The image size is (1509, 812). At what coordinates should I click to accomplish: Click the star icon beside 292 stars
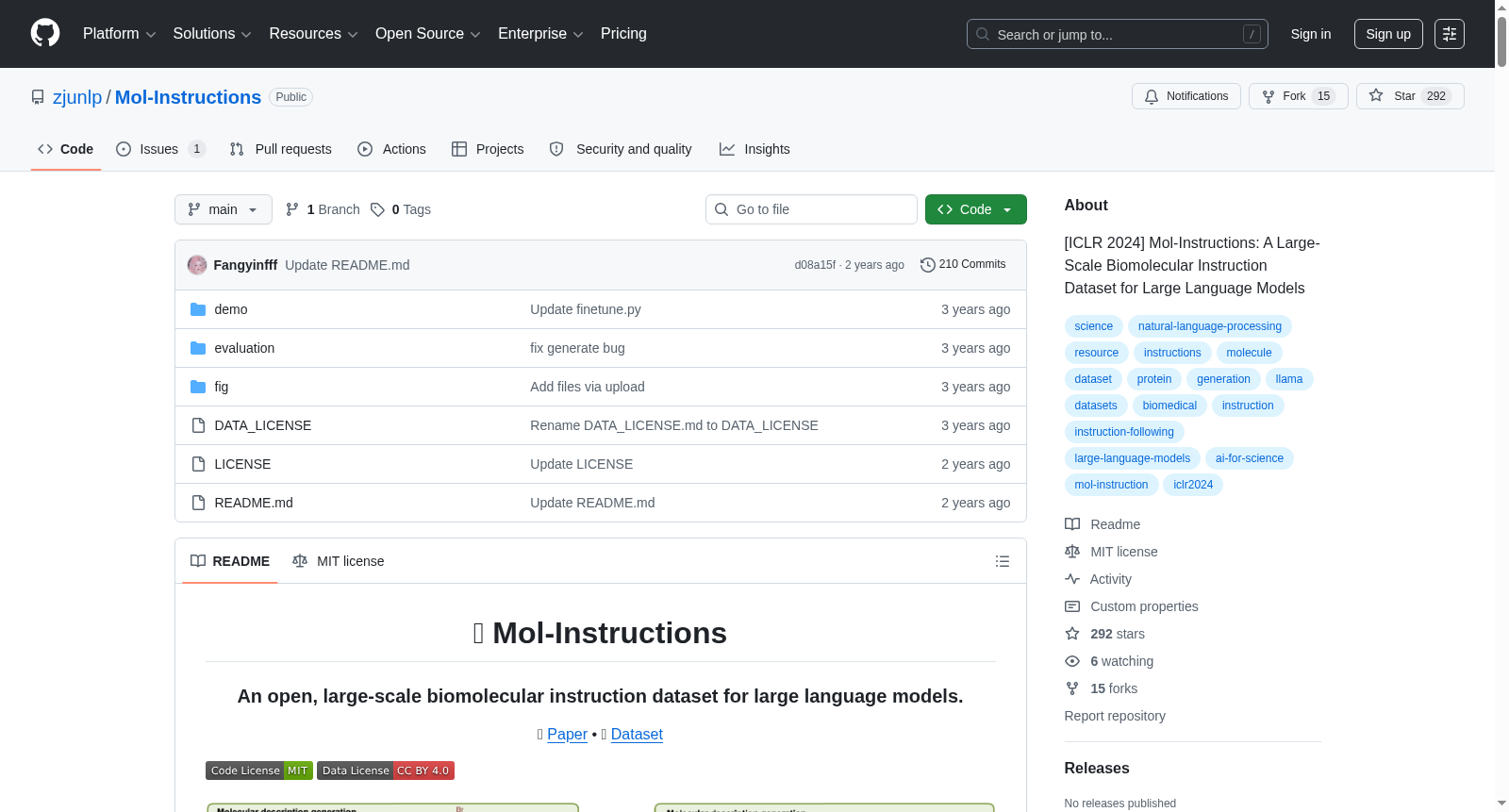pos(1072,634)
